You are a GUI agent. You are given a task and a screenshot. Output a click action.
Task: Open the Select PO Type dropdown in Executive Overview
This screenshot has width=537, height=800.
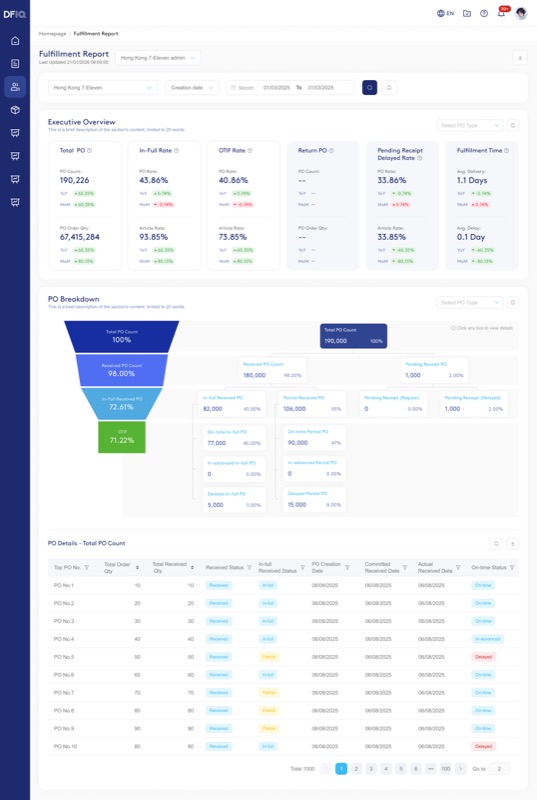pyautogui.click(x=470, y=125)
